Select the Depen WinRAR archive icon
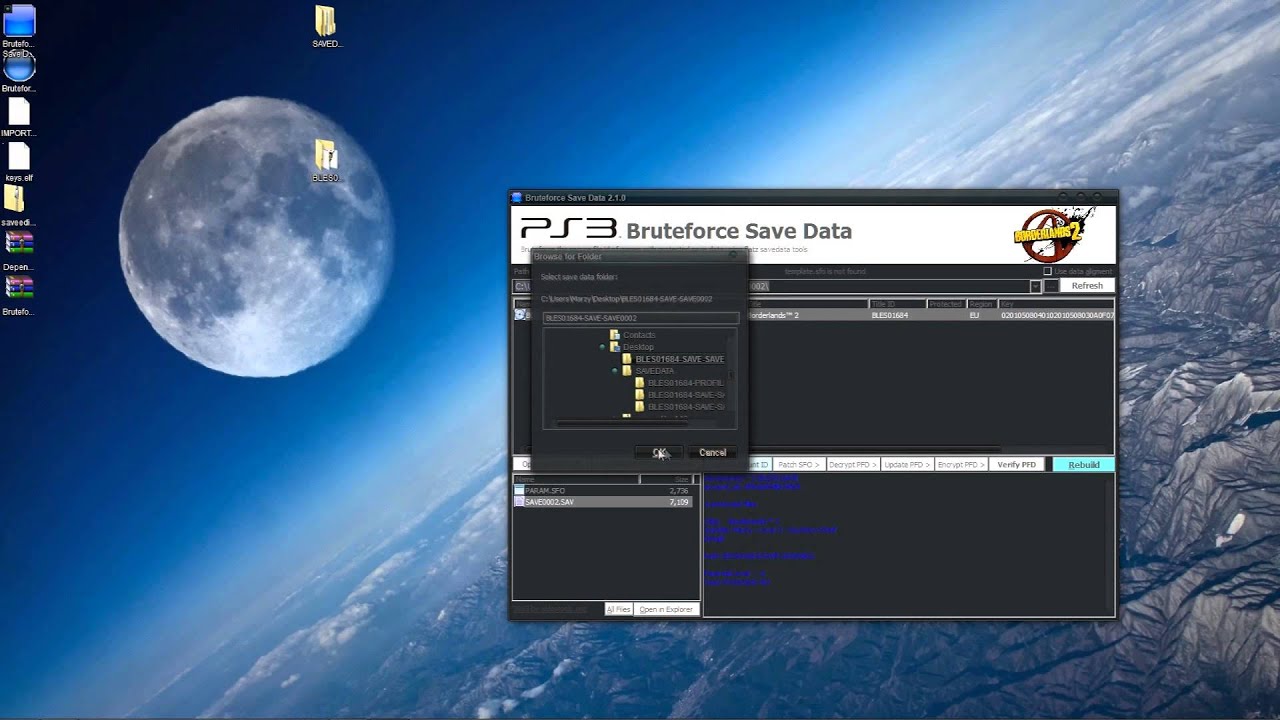The image size is (1280, 720). click(x=19, y=245)
